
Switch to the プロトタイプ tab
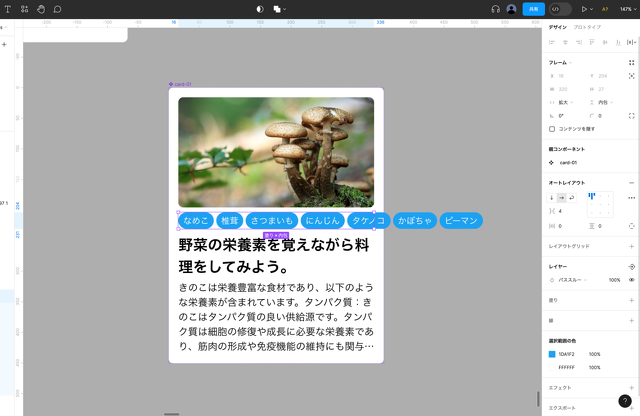(x=587, y=27)
